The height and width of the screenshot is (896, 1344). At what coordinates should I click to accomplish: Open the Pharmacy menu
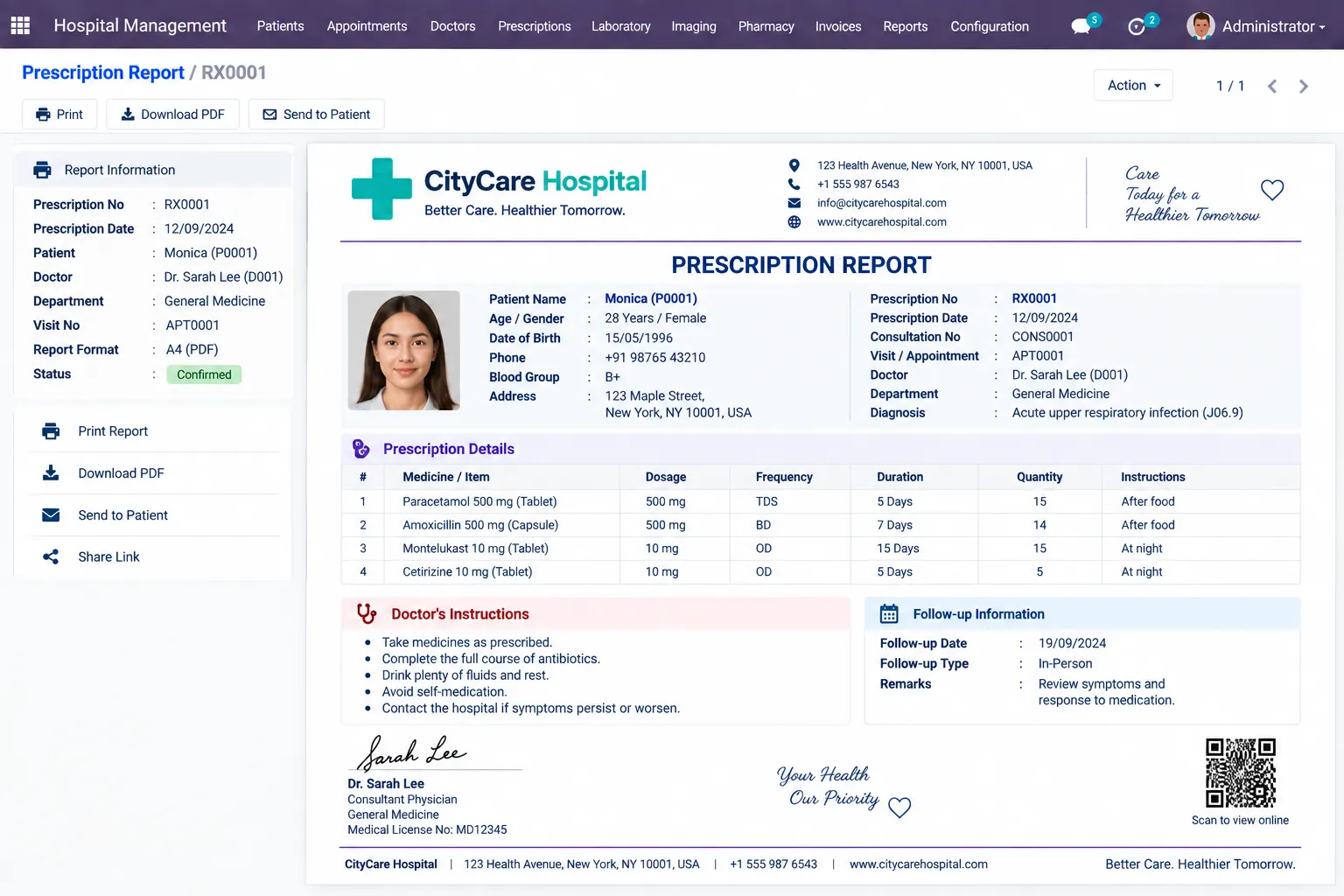point(766,26)
